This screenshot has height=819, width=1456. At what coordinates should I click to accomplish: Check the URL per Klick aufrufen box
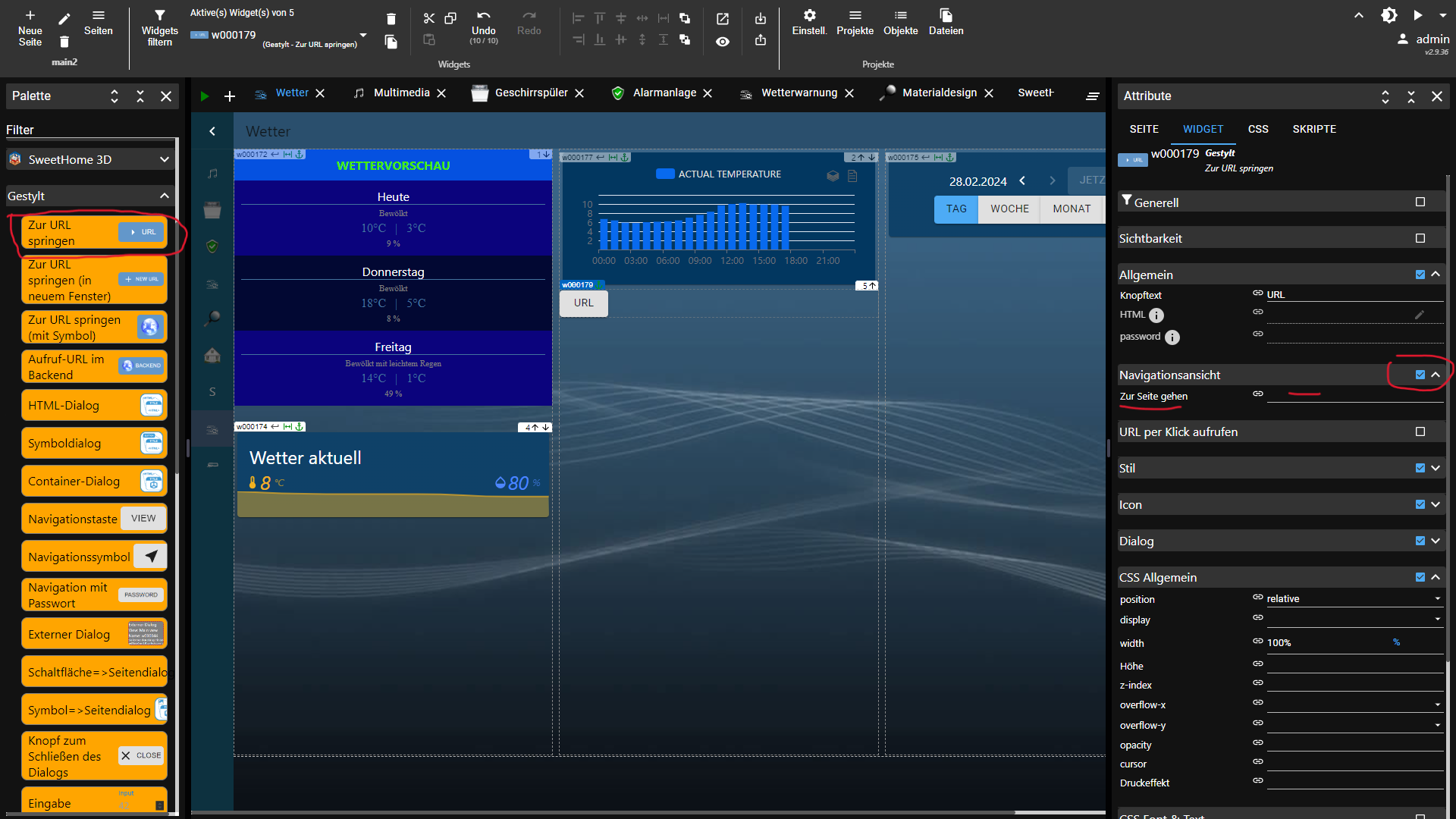tap(1420, 431)
